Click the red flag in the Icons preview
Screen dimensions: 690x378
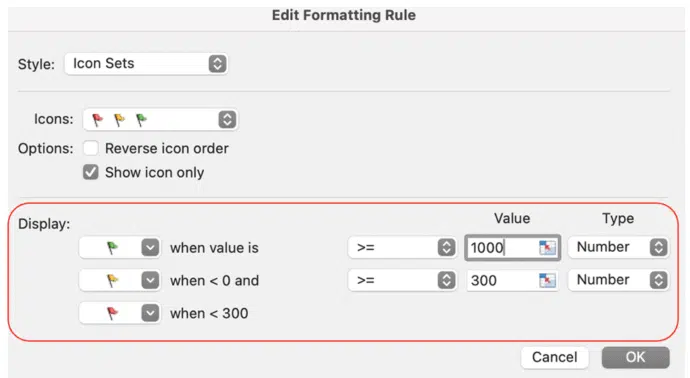coord(97,119)
